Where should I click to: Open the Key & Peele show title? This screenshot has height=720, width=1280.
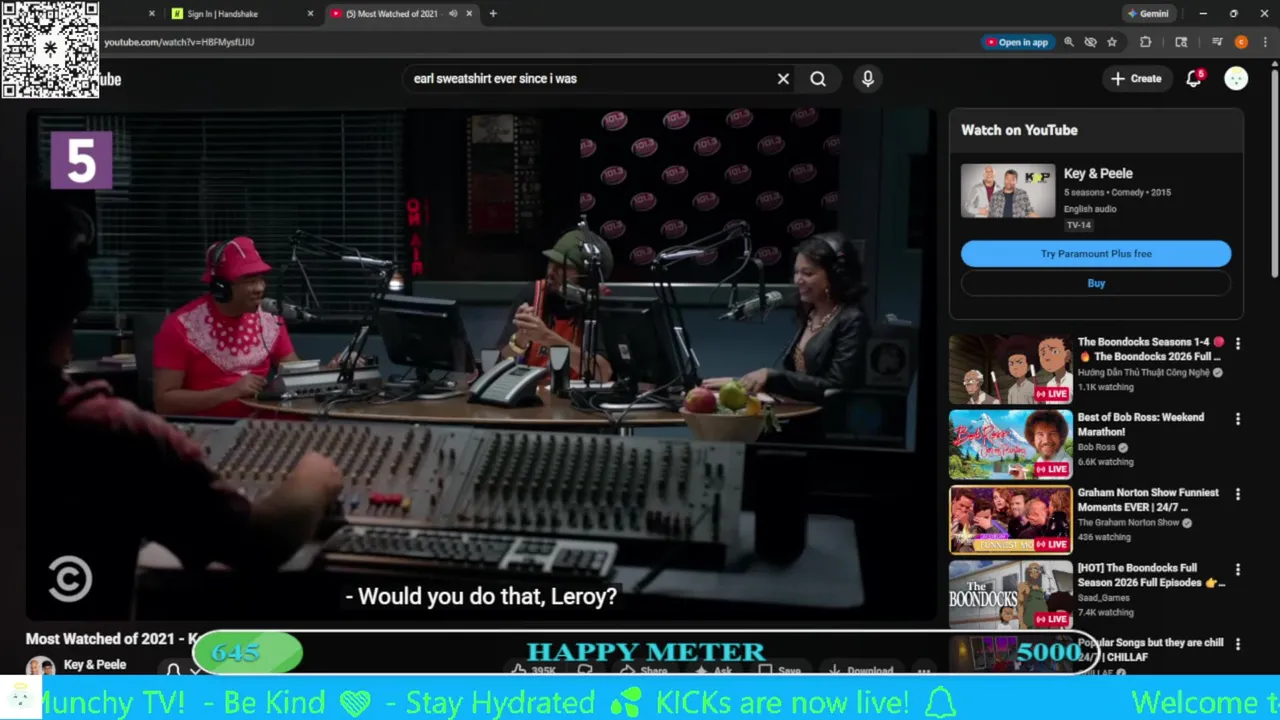click(x=1098, y=173)
